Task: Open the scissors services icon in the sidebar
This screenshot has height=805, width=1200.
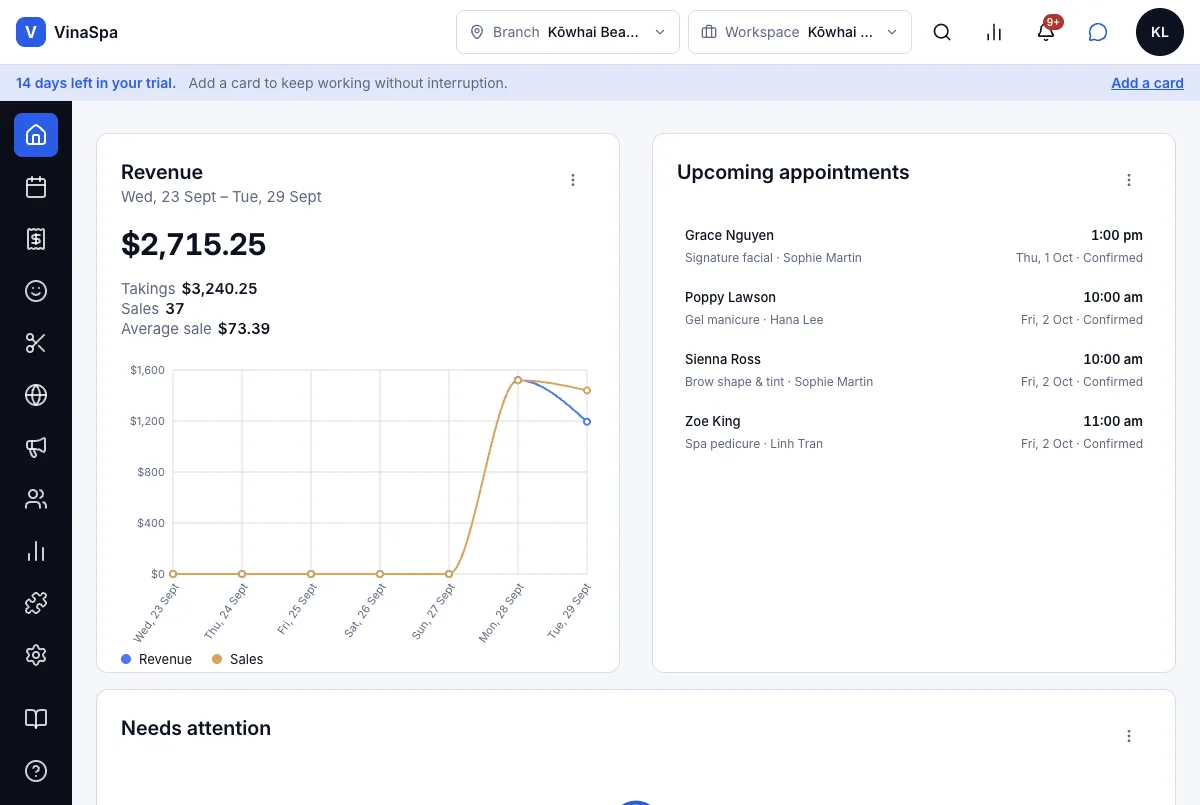Action: [x=36, y=343]
